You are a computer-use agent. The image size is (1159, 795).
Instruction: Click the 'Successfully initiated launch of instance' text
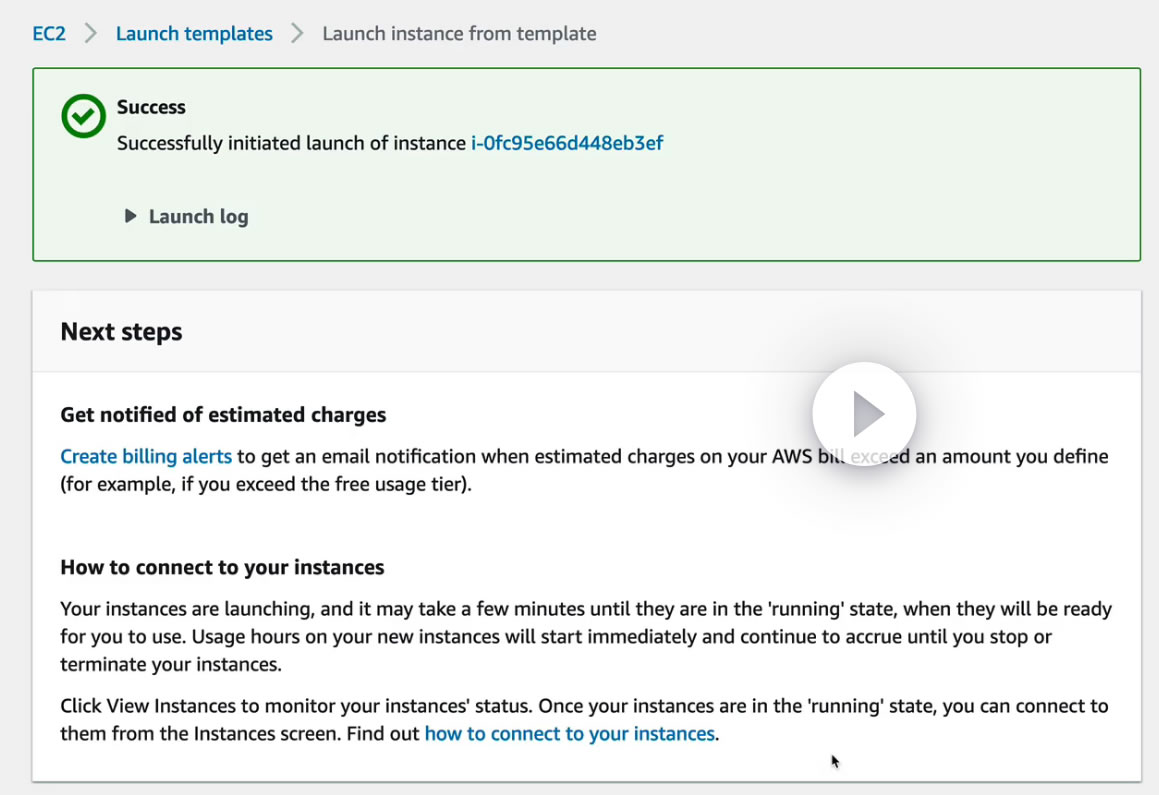[291, 143]
